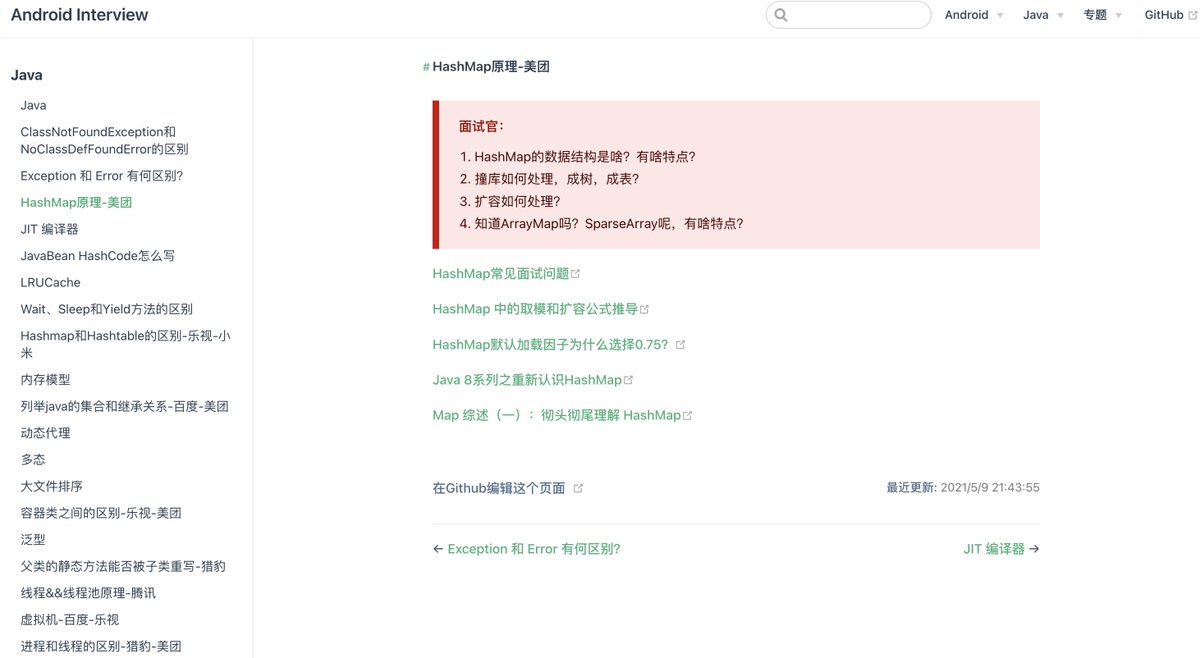Click question 2 撞库如何处理,成树,成表?

pos(557,179)
